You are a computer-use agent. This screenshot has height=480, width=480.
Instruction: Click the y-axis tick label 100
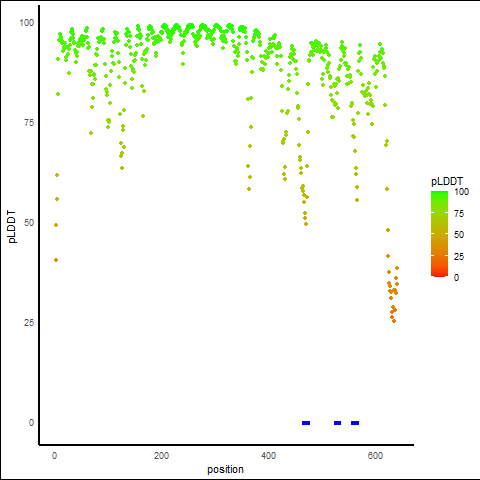27,23
